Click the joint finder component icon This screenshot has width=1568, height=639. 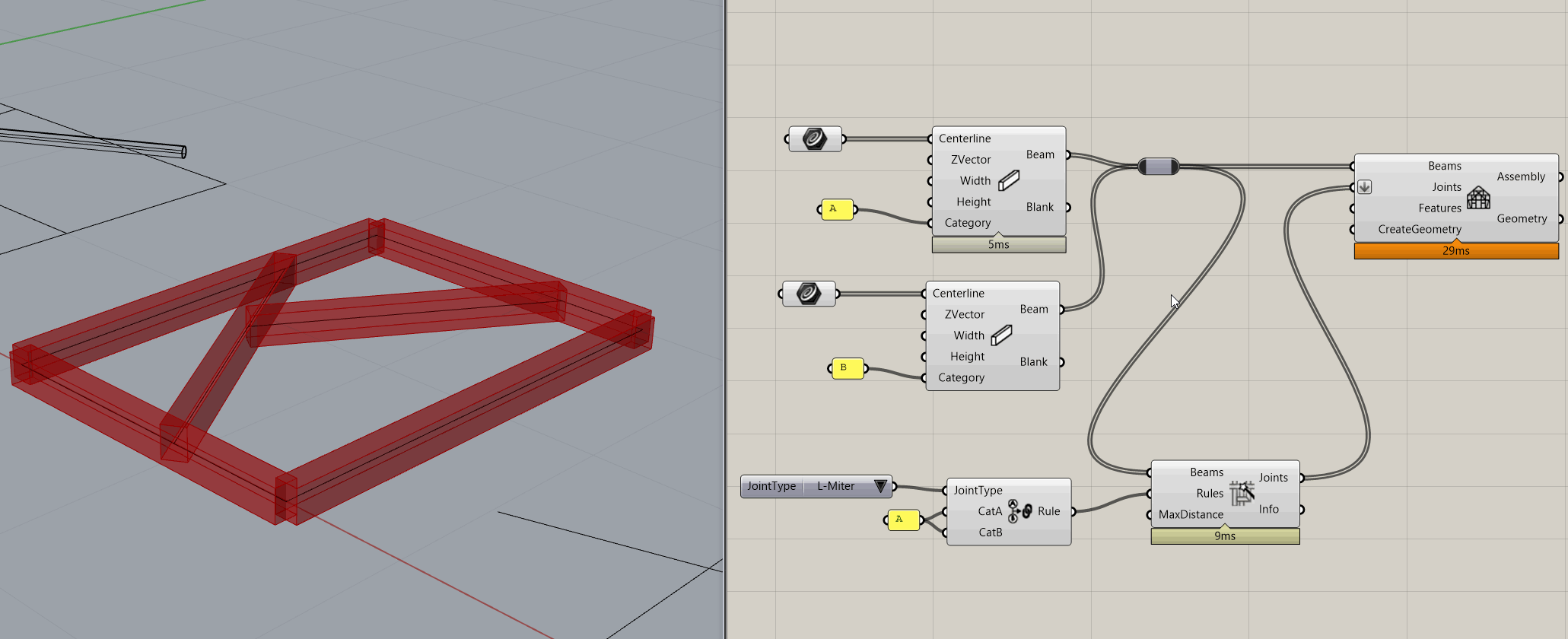click(1242, 493)
